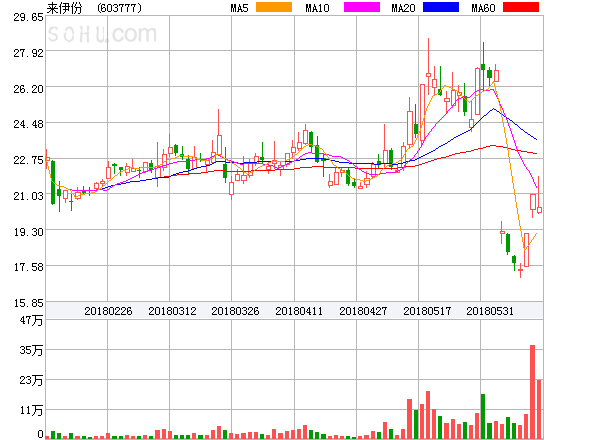Click the 20180226 date label
This screenshot has height=440, width=600.
108,311
